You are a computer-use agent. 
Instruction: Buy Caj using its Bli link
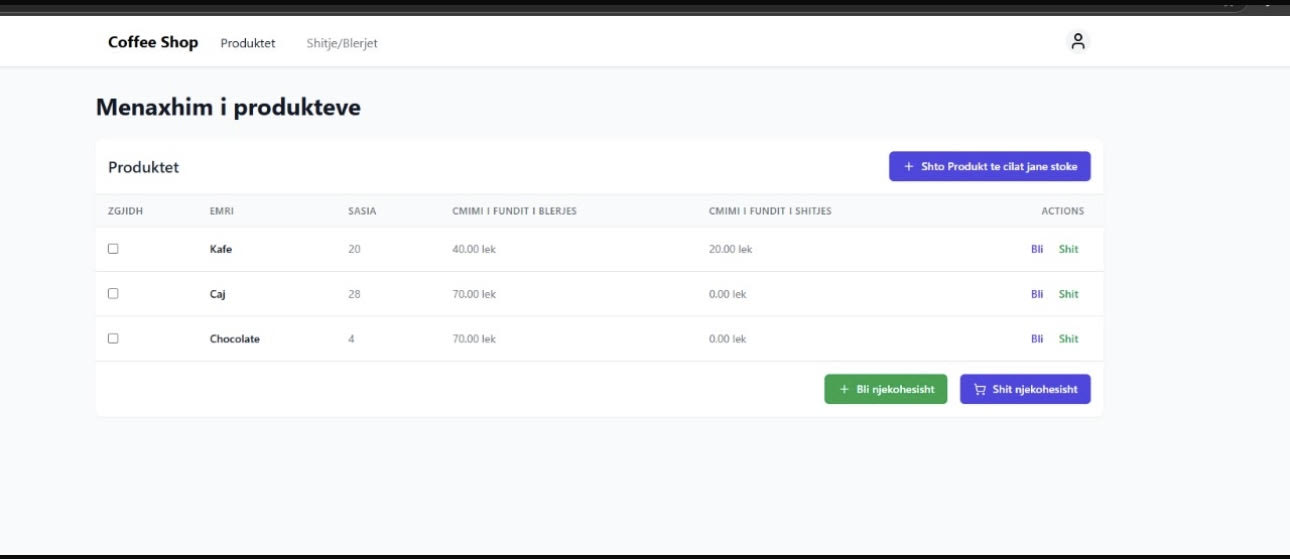1037,294
